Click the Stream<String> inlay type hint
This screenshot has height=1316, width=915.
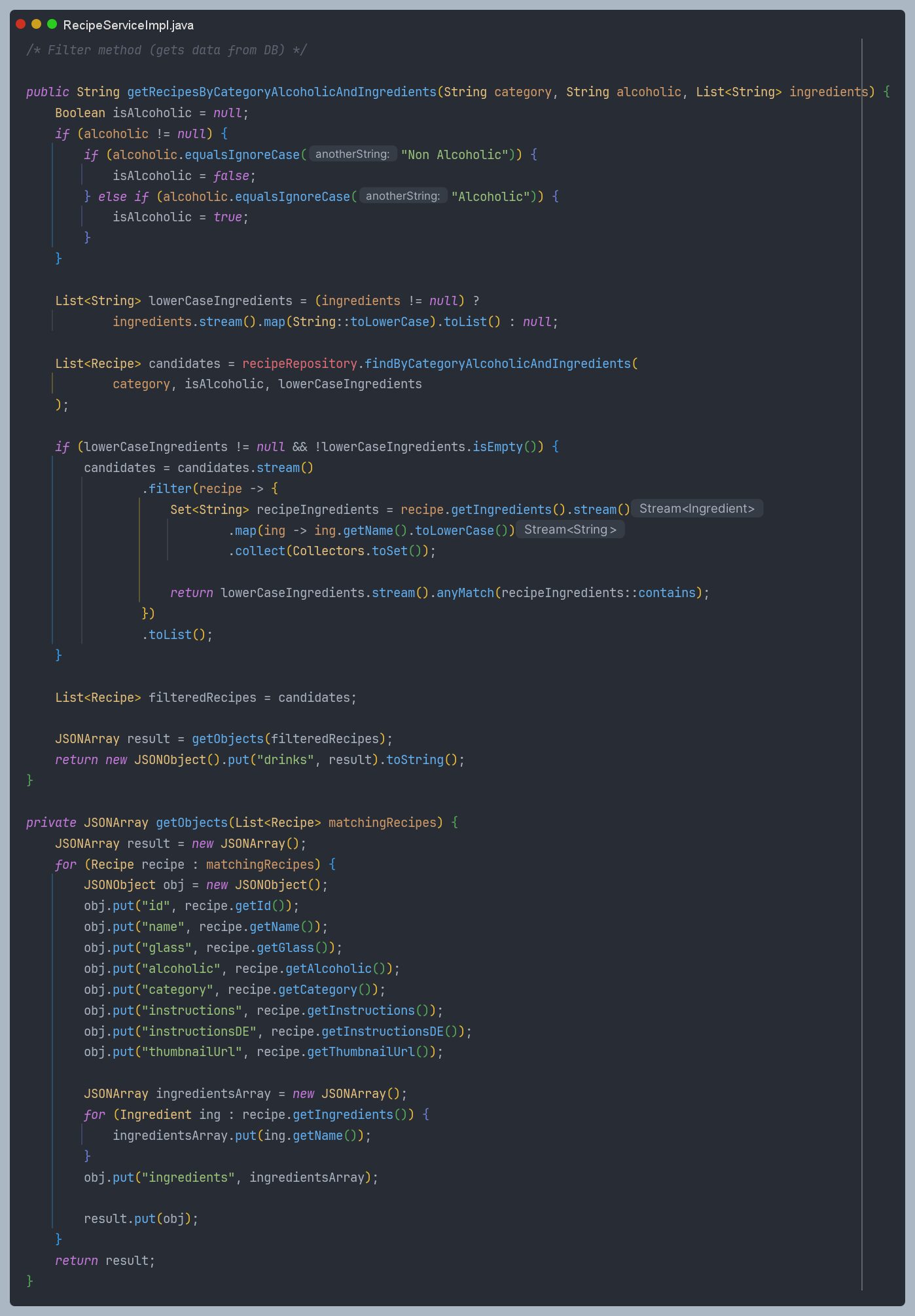click(570, 530)
